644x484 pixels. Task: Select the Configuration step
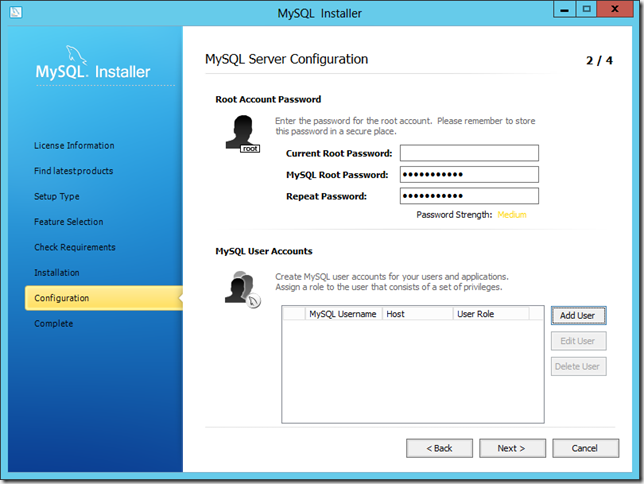pyautogui.click(x=62, y=298)
